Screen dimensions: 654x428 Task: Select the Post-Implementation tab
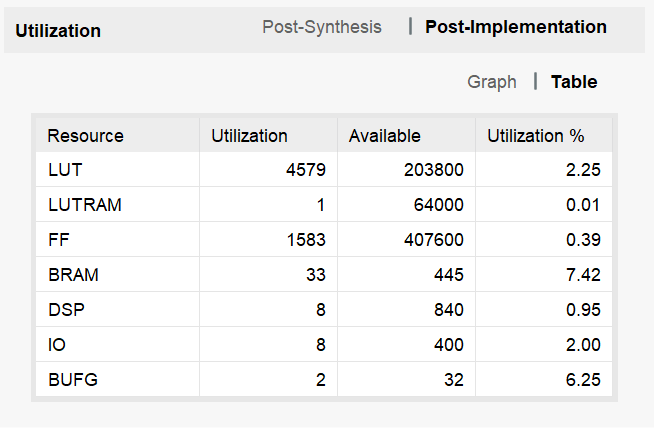point(516,27)
